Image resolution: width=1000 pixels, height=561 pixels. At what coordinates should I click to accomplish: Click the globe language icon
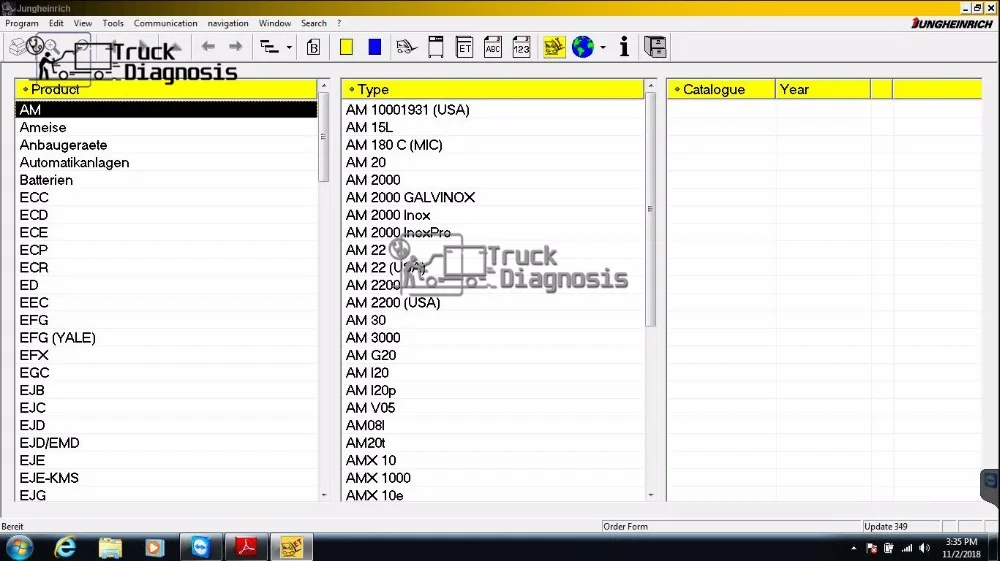583,47
